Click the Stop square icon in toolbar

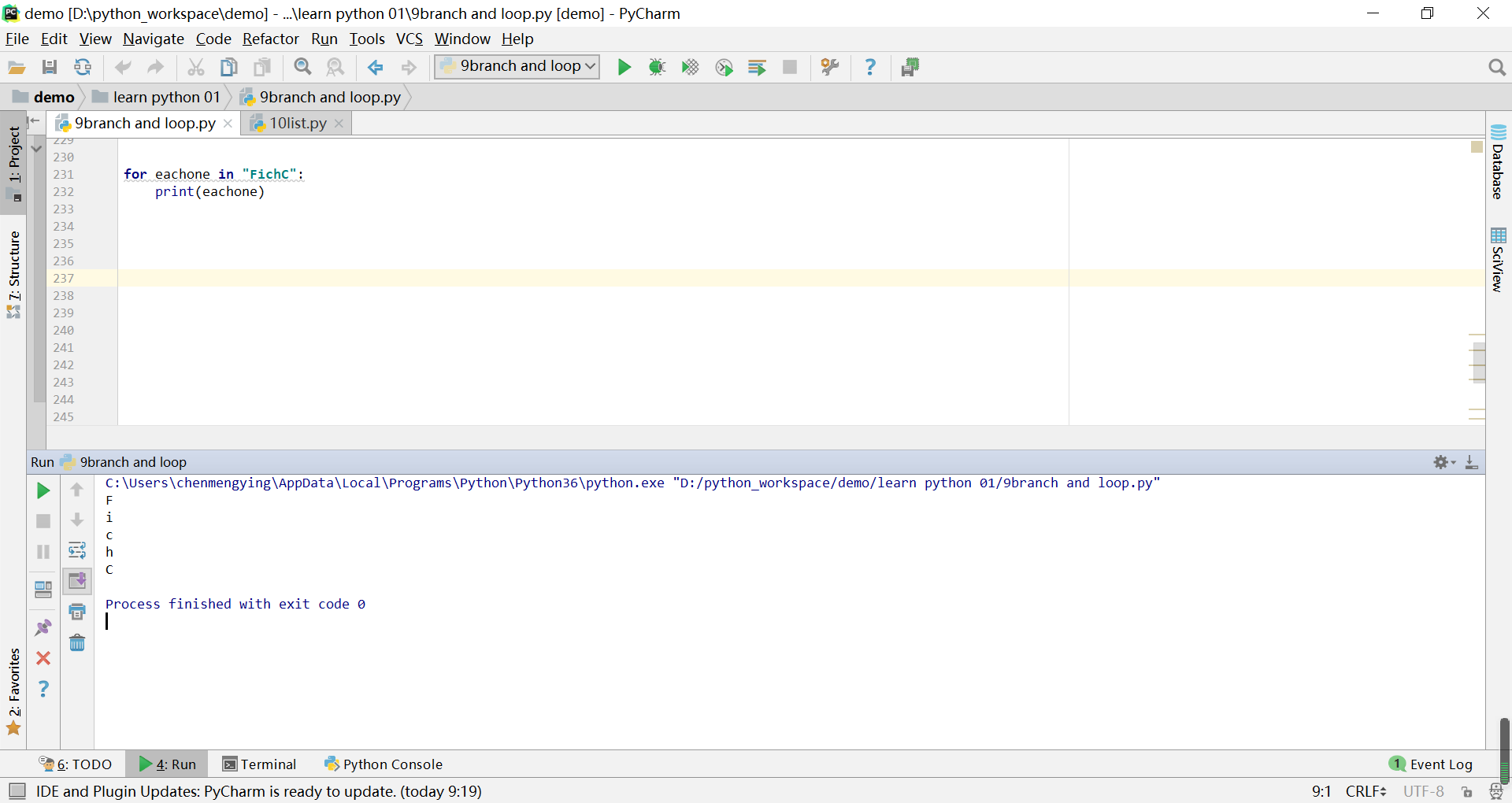[x=790, y=68]
